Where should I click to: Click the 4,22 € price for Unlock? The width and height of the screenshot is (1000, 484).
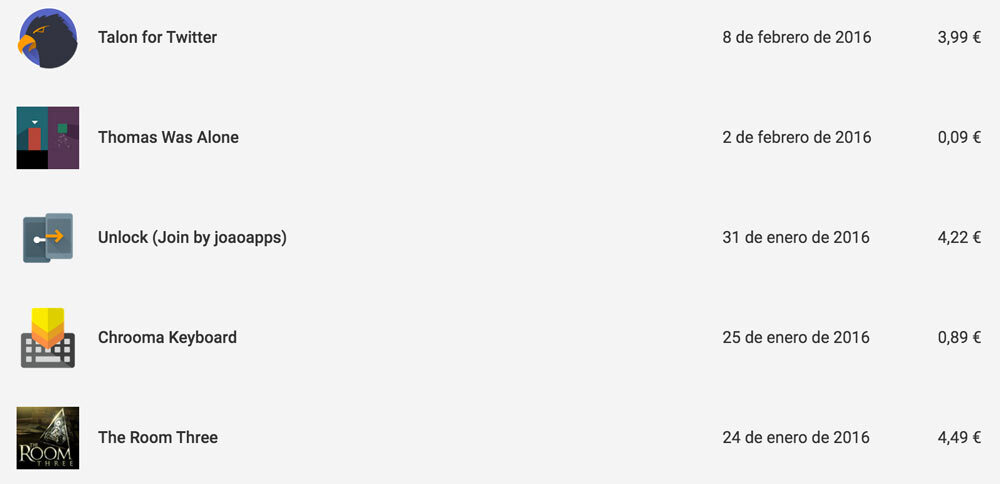click(x=959, y=238)
